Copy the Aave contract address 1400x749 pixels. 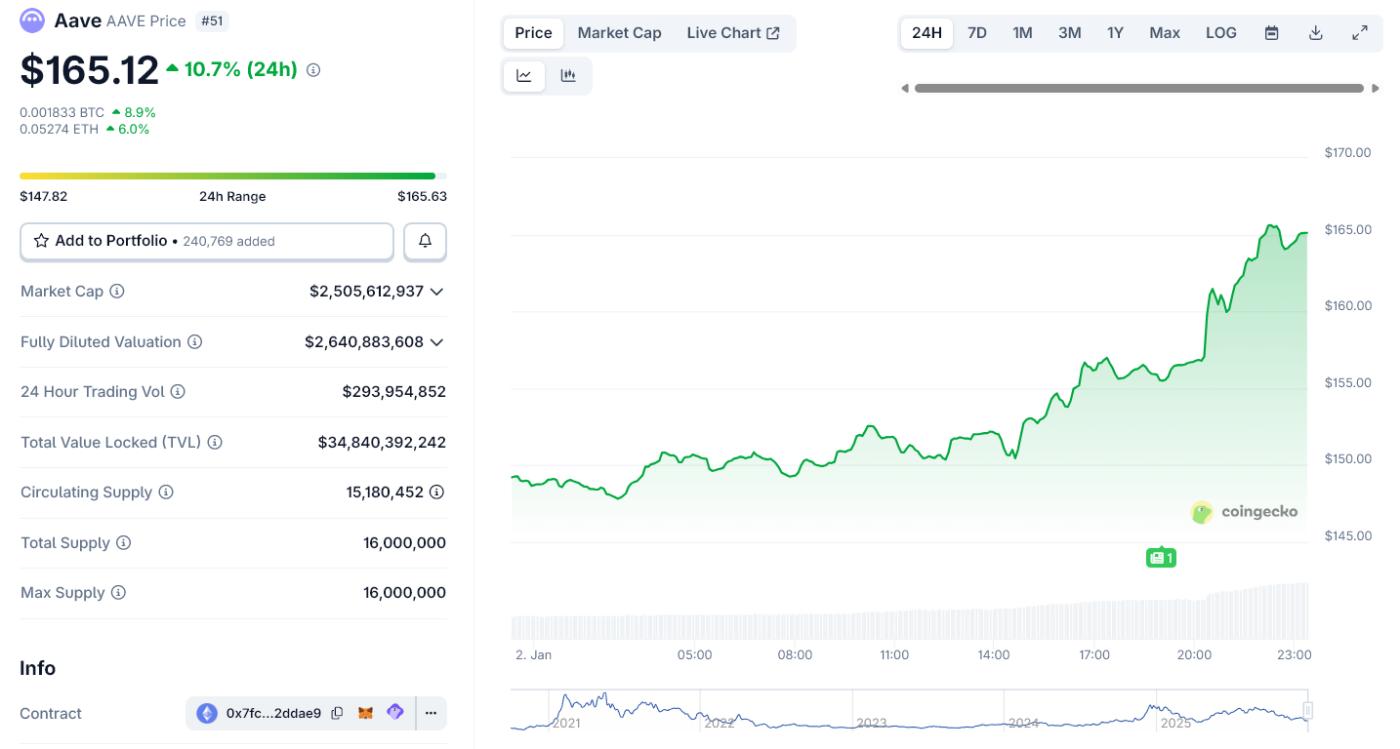[x=337, y=713]
